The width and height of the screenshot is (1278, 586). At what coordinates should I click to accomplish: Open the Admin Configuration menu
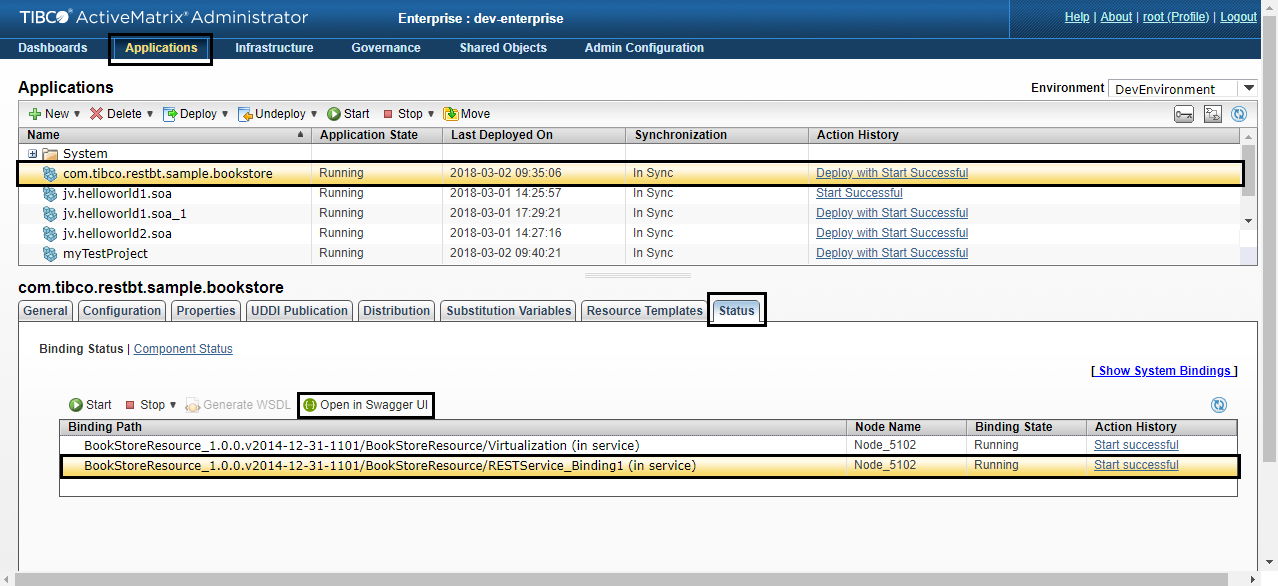click(x=644, y=48)
